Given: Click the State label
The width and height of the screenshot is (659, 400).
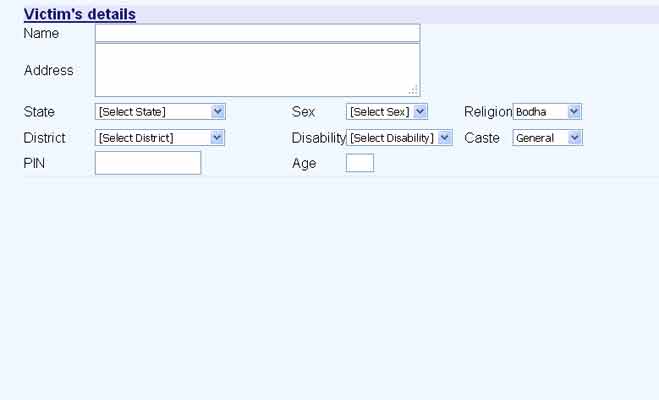Looking at the screenshot, I should tap(39, 111).
